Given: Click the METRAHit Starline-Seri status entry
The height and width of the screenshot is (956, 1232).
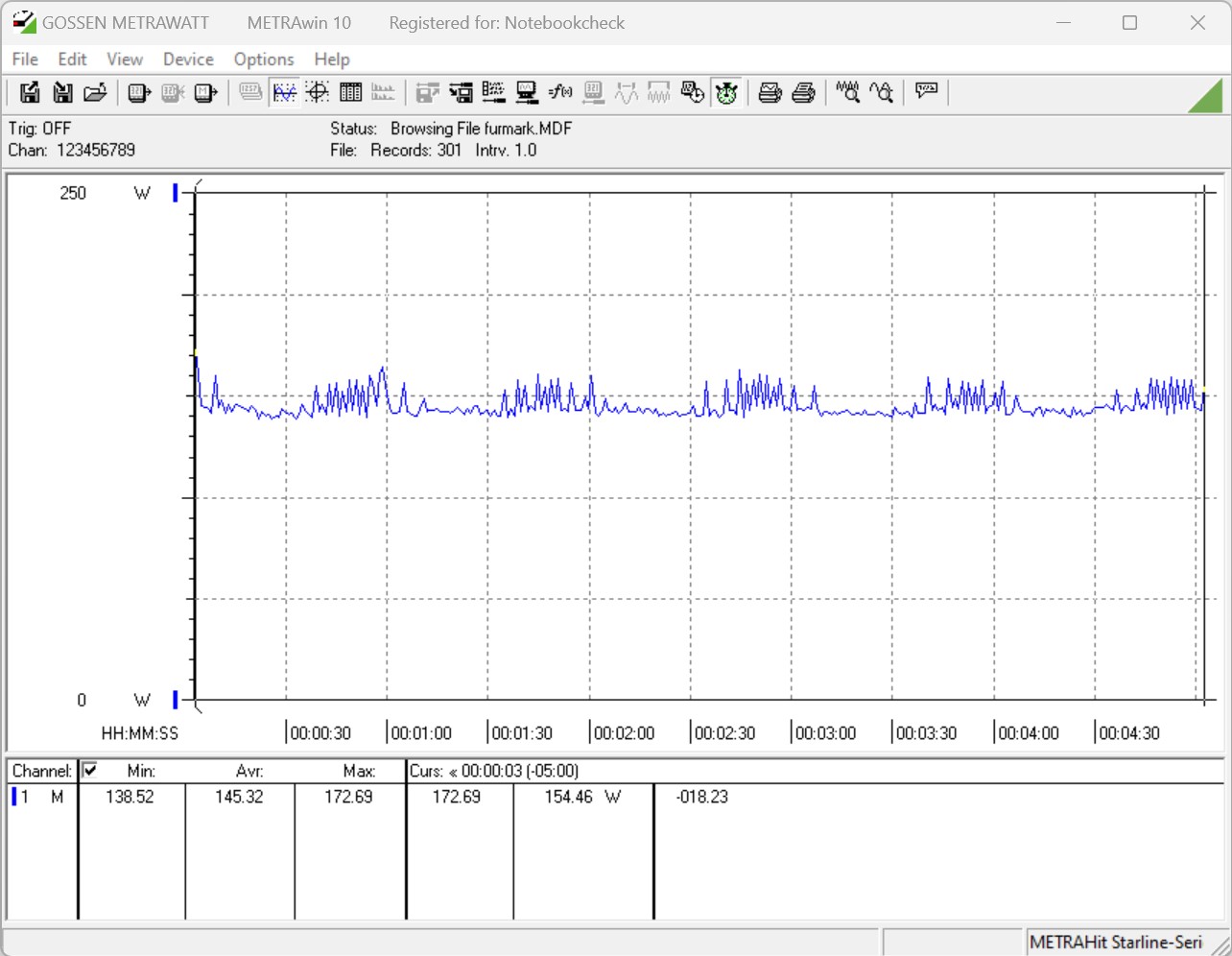Looking at the screenshot, I should coord(1115,943).
